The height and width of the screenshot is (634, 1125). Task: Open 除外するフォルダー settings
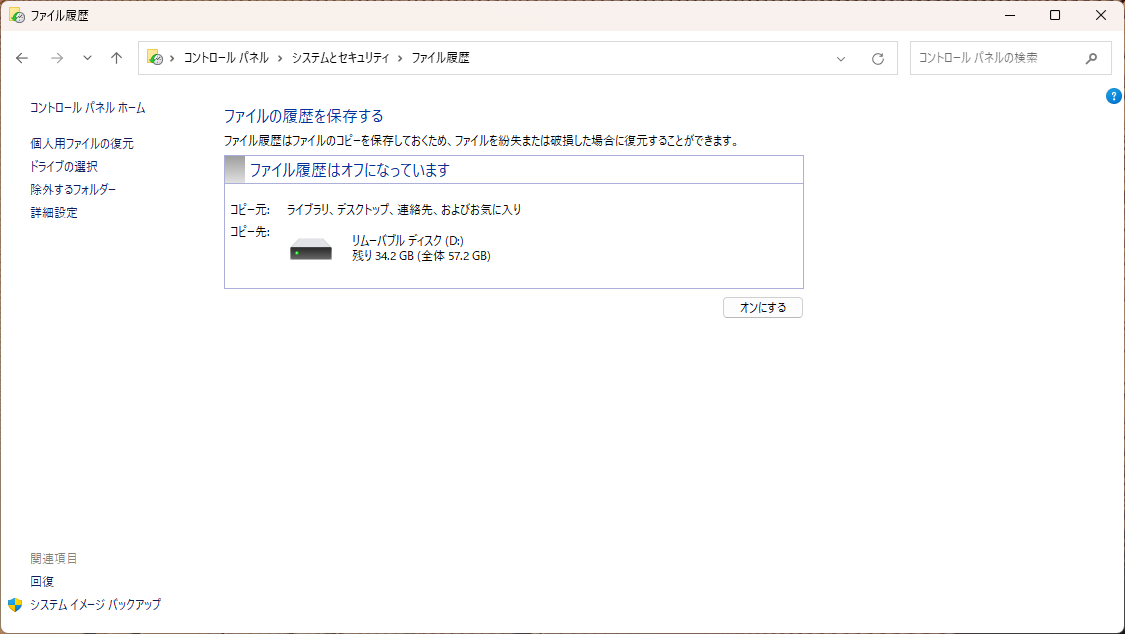73,190
